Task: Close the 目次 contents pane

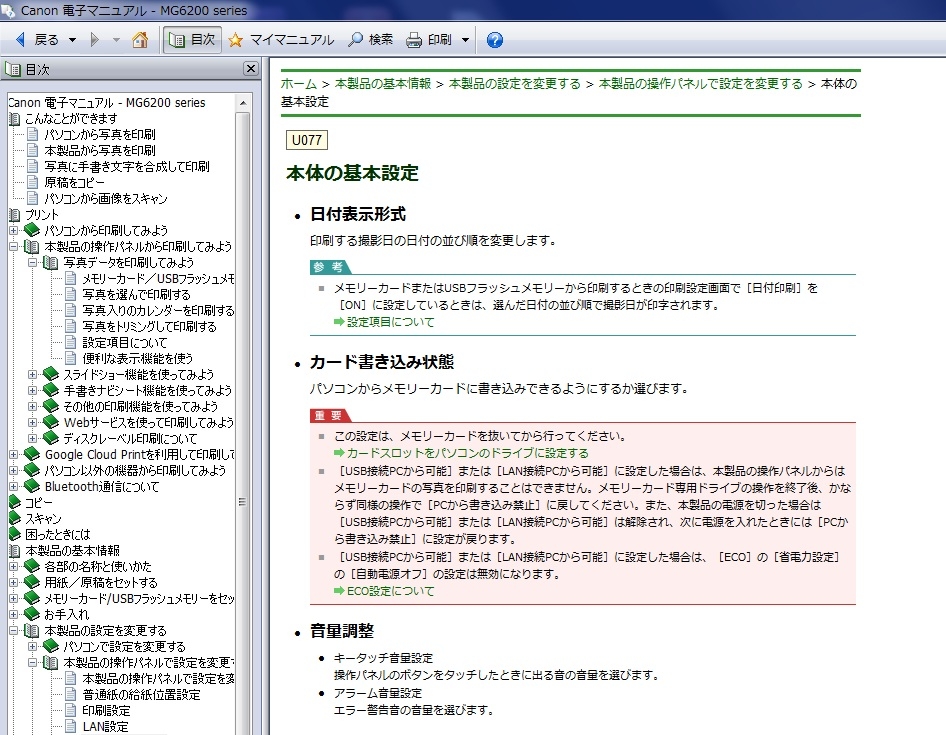Action: pyautogui.click(x=252, y=69)
